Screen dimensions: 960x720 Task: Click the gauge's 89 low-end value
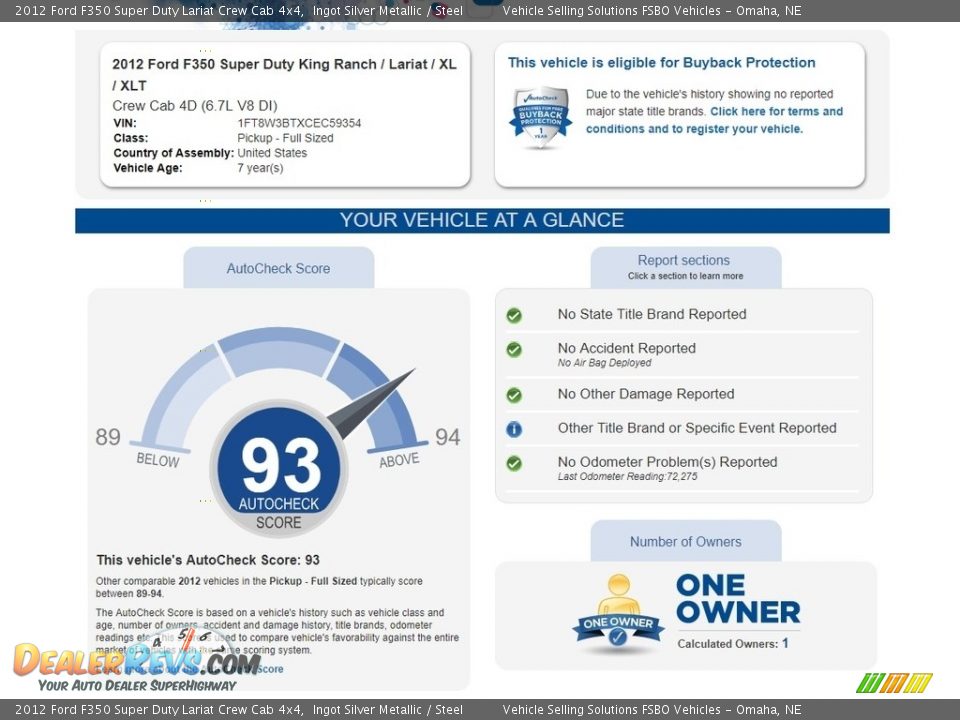[108, 437]
